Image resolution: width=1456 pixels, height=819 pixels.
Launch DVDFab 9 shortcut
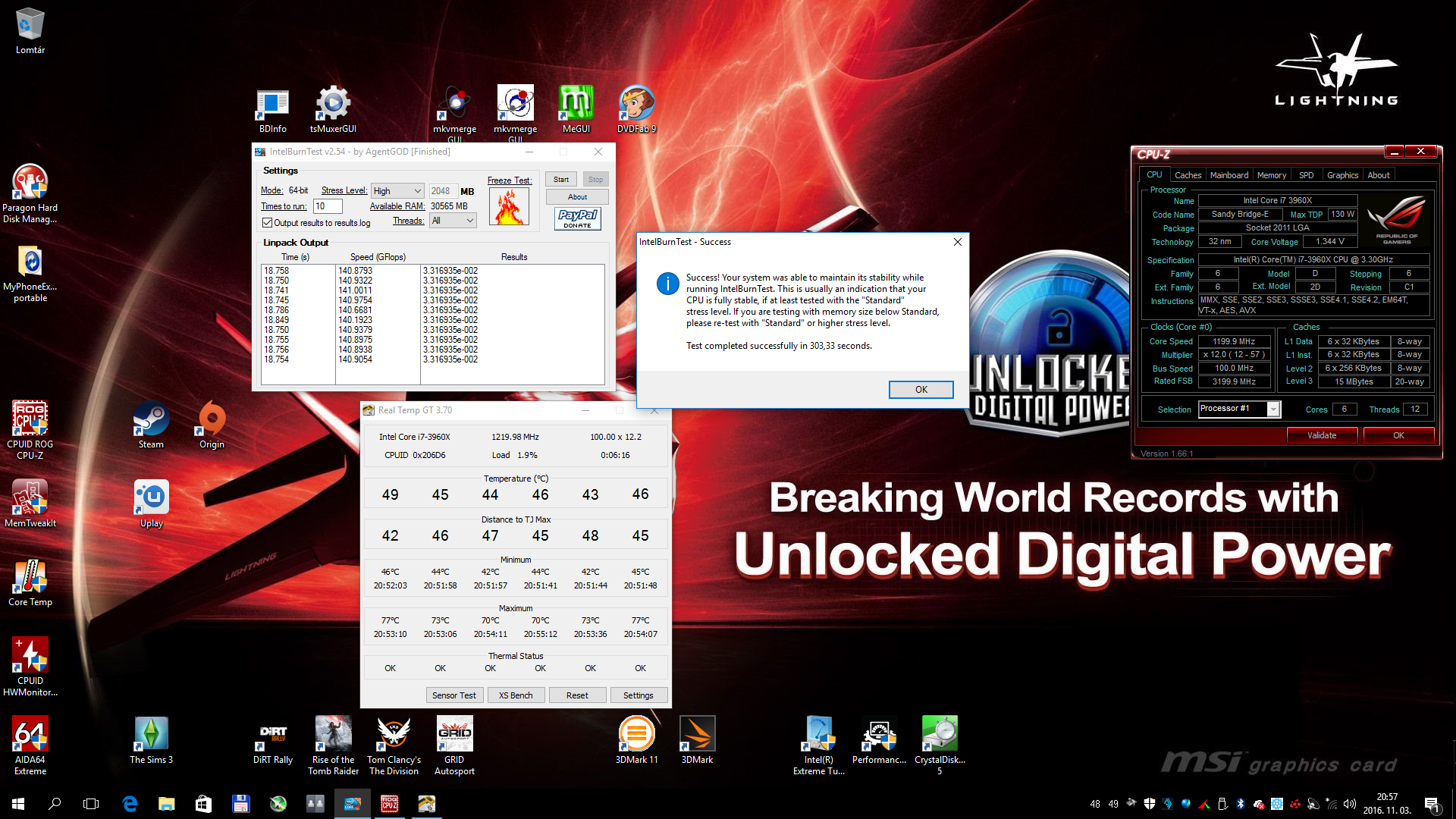coord(636,111)
